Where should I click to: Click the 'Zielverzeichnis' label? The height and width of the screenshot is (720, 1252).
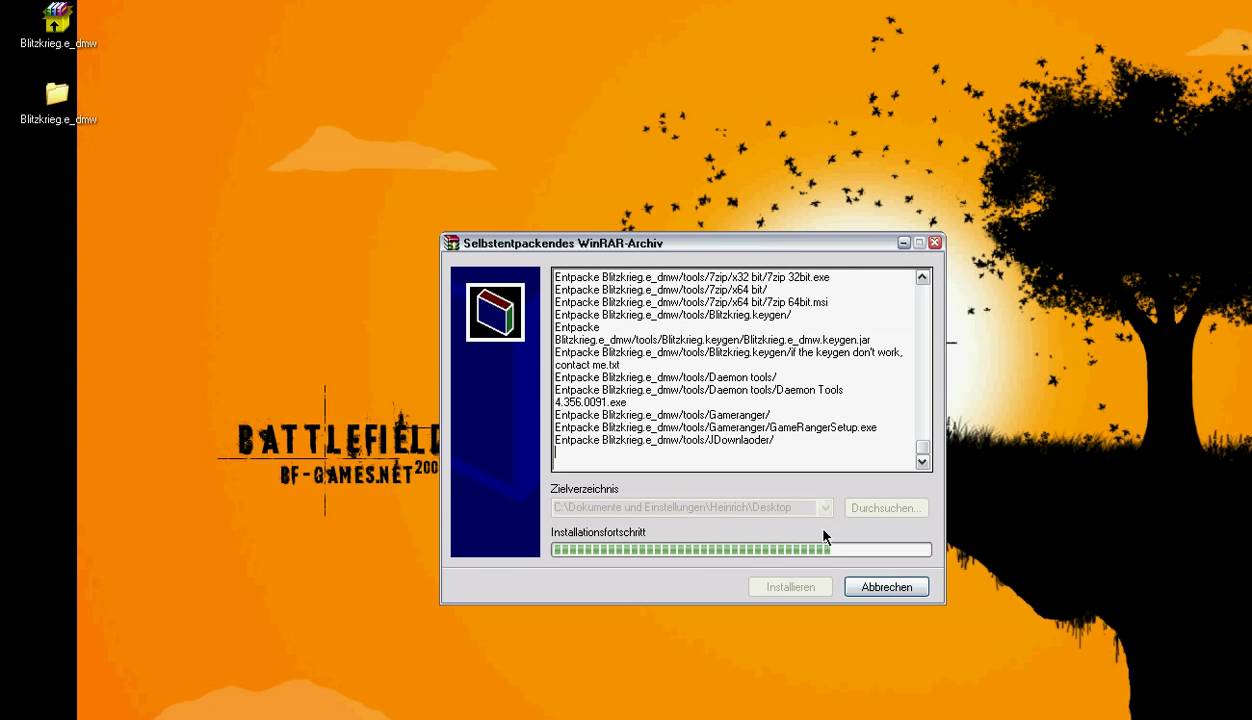pyautogui.click(x=584, y=489)
